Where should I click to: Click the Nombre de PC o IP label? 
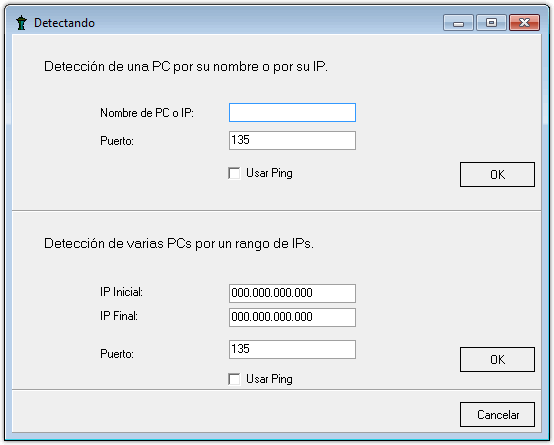147,113
